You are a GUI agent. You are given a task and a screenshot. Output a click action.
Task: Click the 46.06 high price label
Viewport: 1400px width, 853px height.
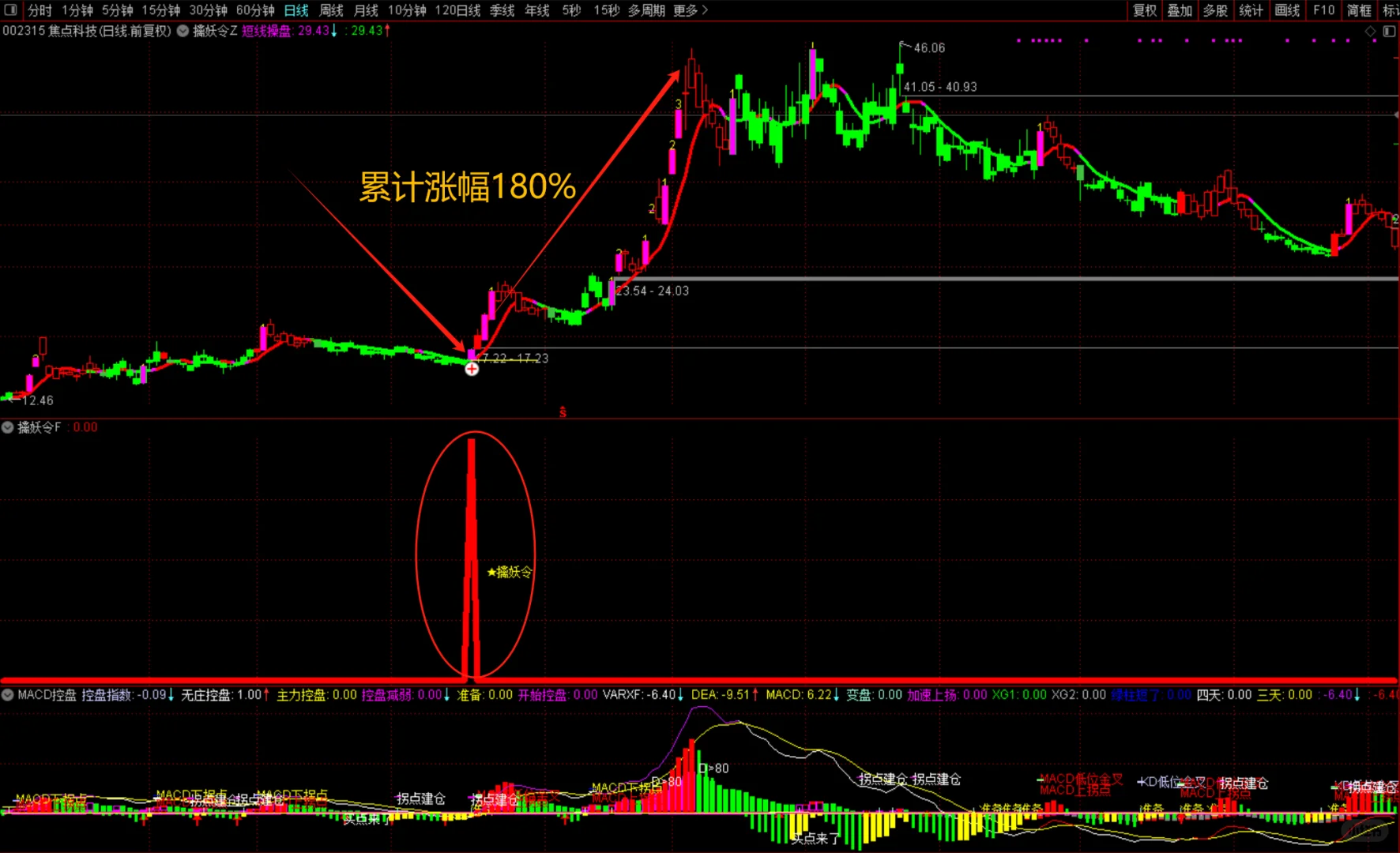929,48
